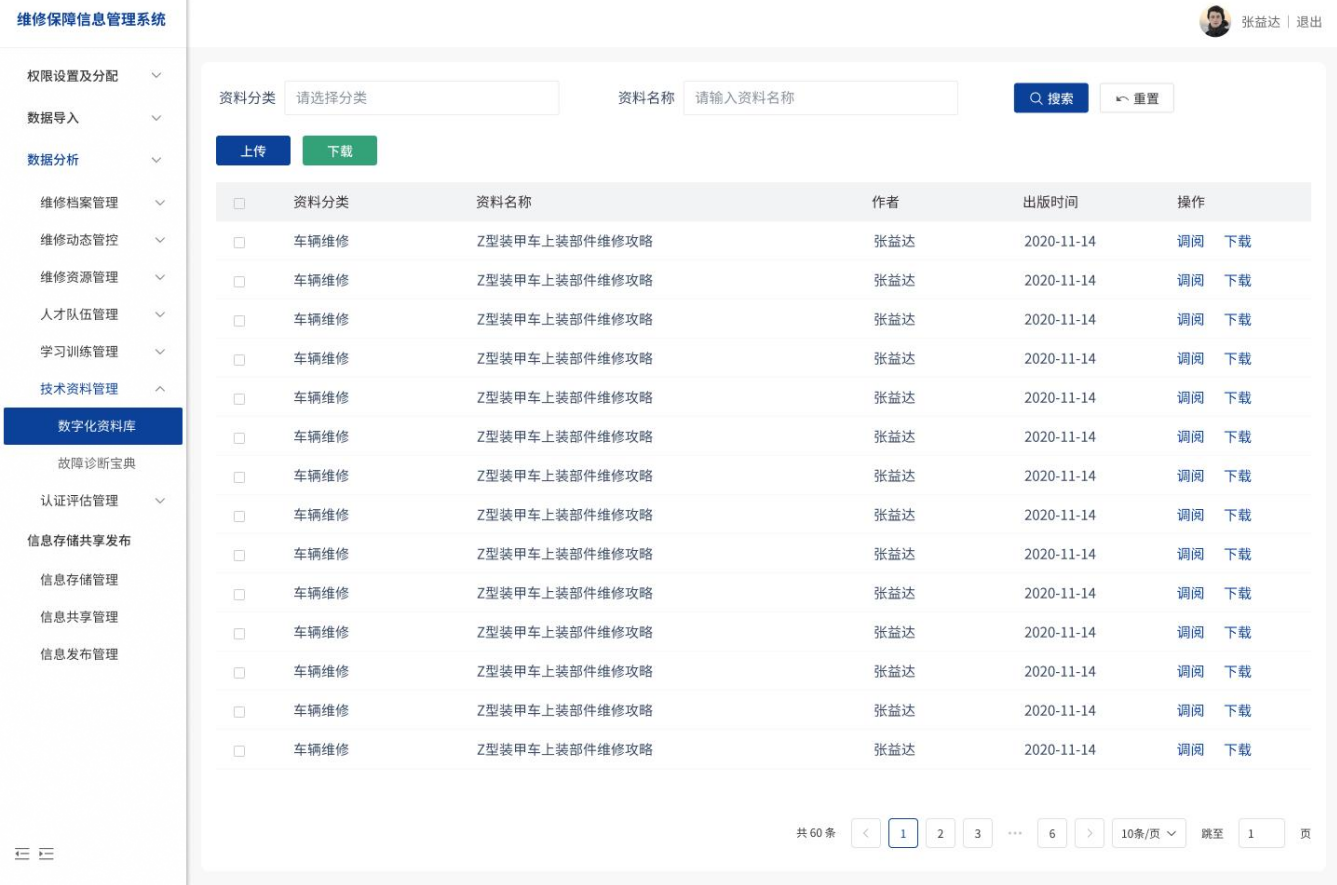The height and width of the screenshot is (885, 1337).
Task: Click the 共 60 条 total count text
Action: 816,833
